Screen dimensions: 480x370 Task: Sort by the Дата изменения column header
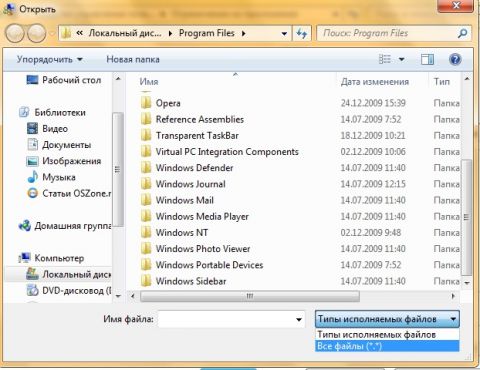tap(374, 82)
